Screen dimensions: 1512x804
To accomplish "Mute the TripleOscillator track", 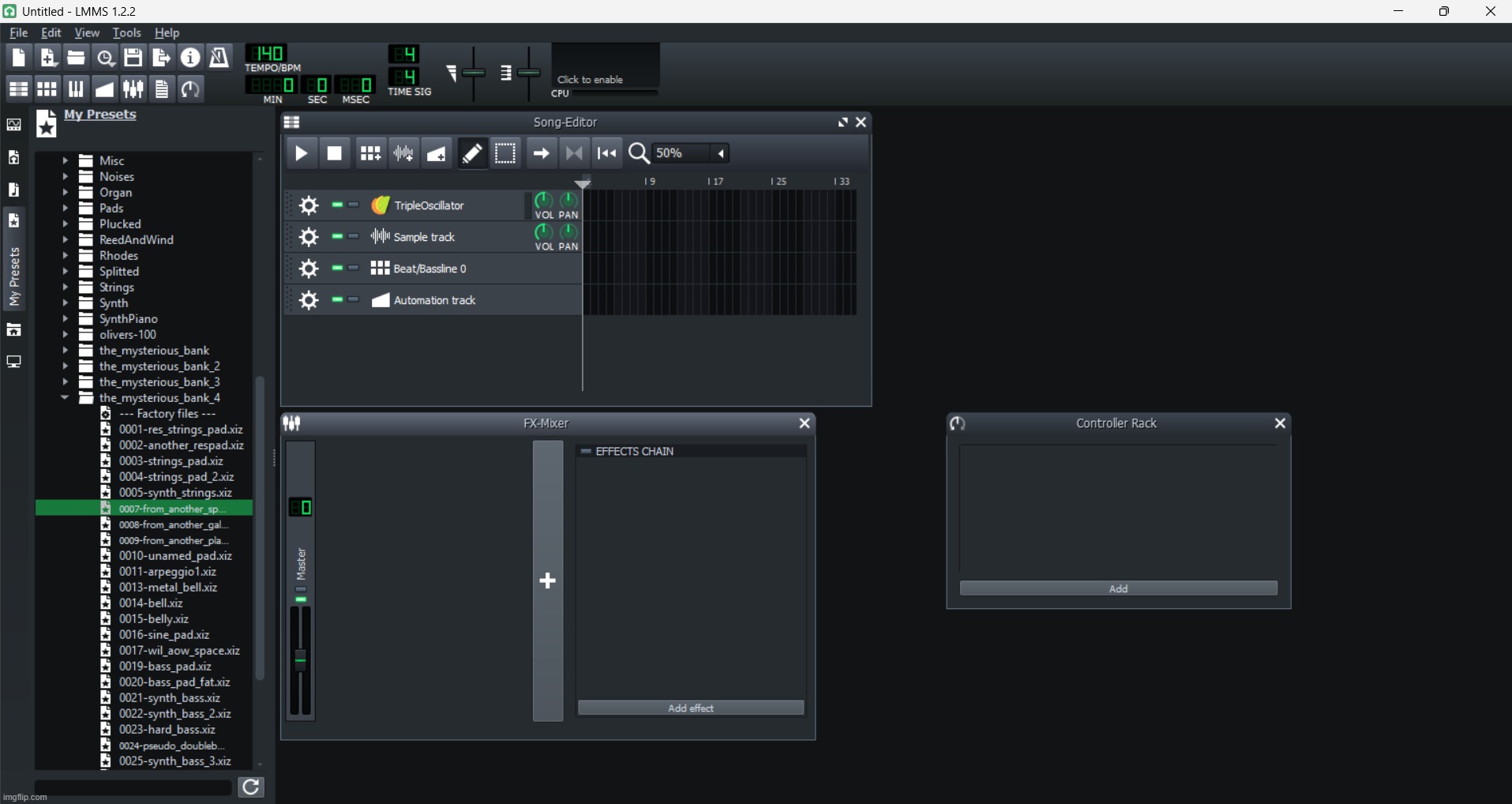I will 337,205.
